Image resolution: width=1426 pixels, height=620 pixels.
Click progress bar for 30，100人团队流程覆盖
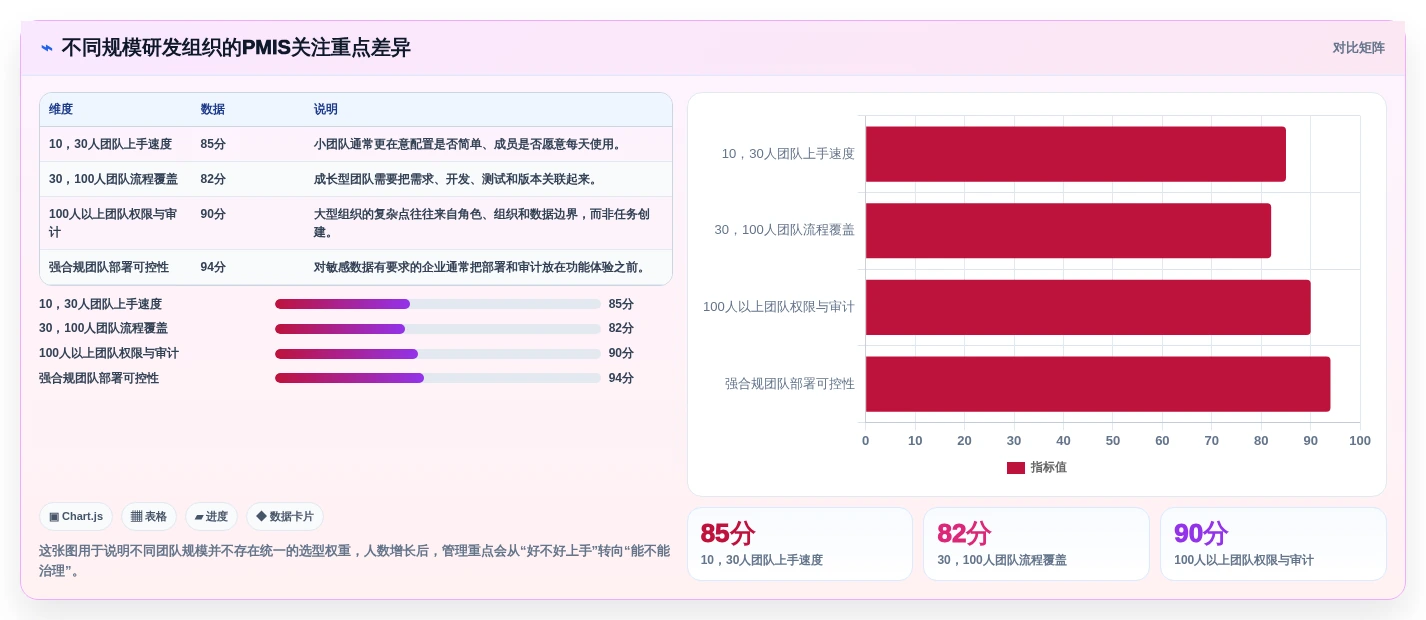(438, 329)
